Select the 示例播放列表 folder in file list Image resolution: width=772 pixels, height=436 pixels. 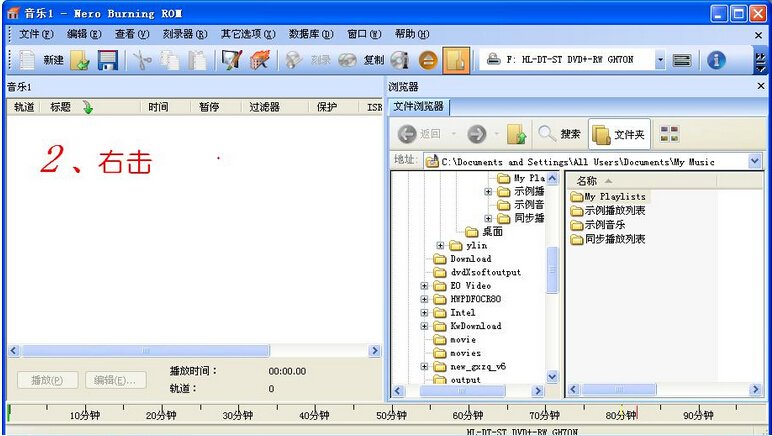608,211
